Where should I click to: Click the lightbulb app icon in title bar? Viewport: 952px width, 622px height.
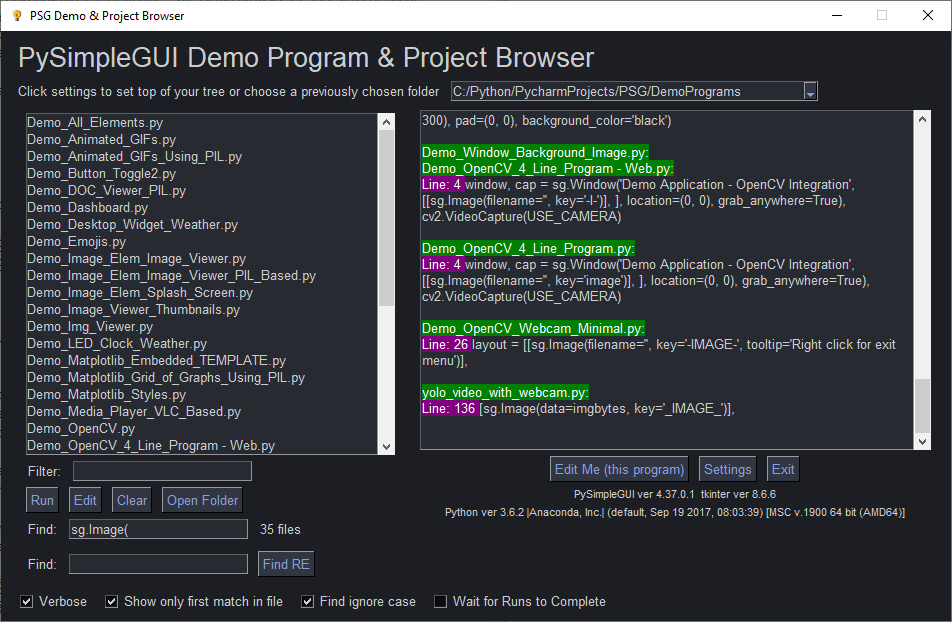pos(16,15)
